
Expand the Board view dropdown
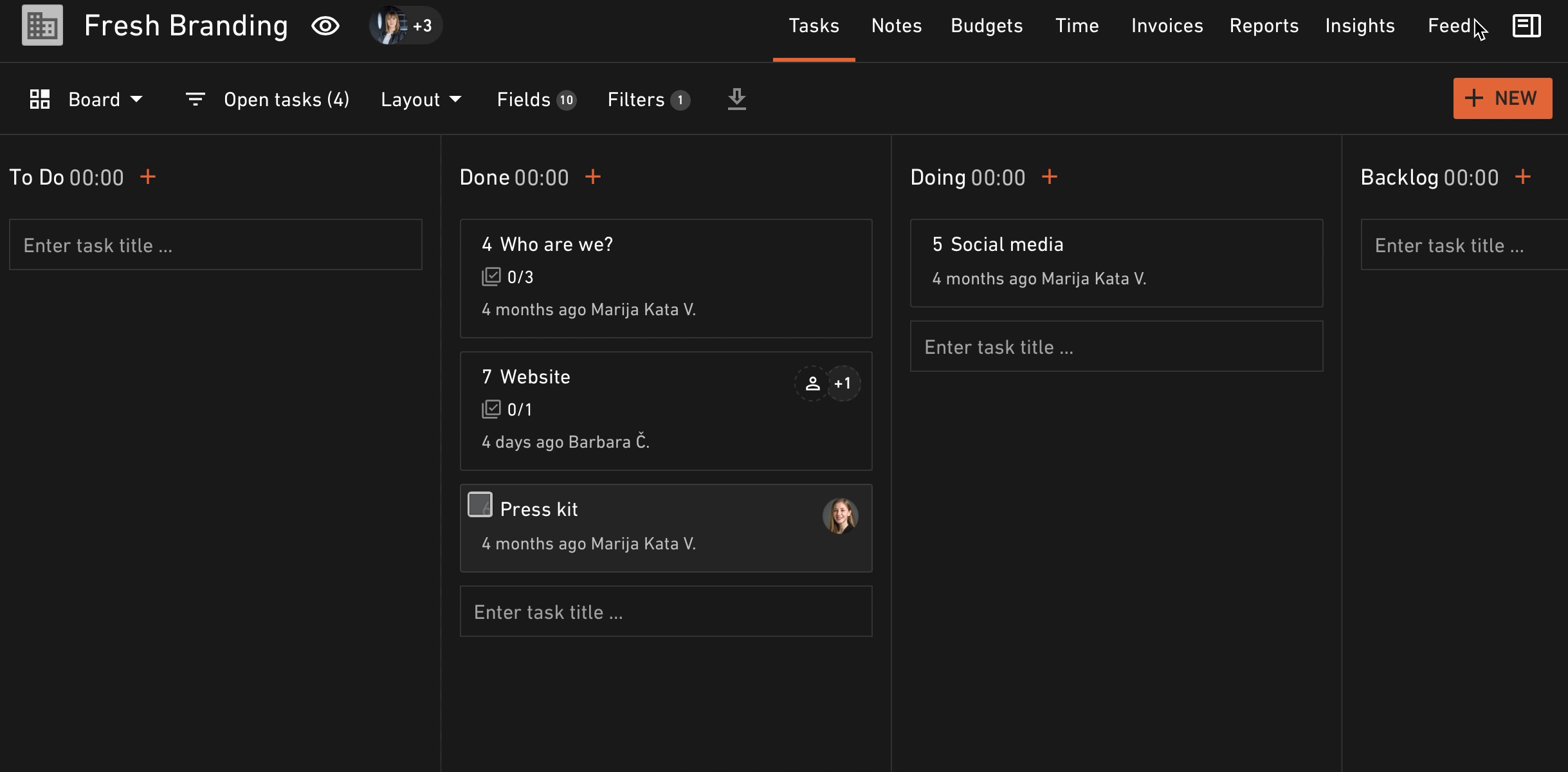pyautogui.click(x=105, y=99)
